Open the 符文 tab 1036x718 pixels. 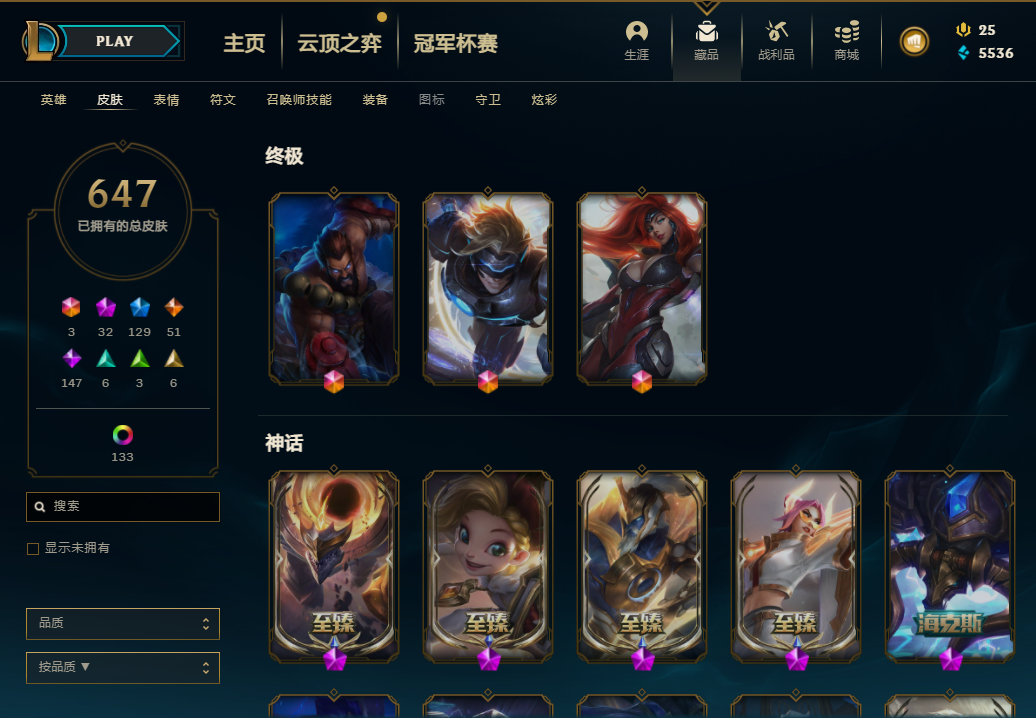223,100
